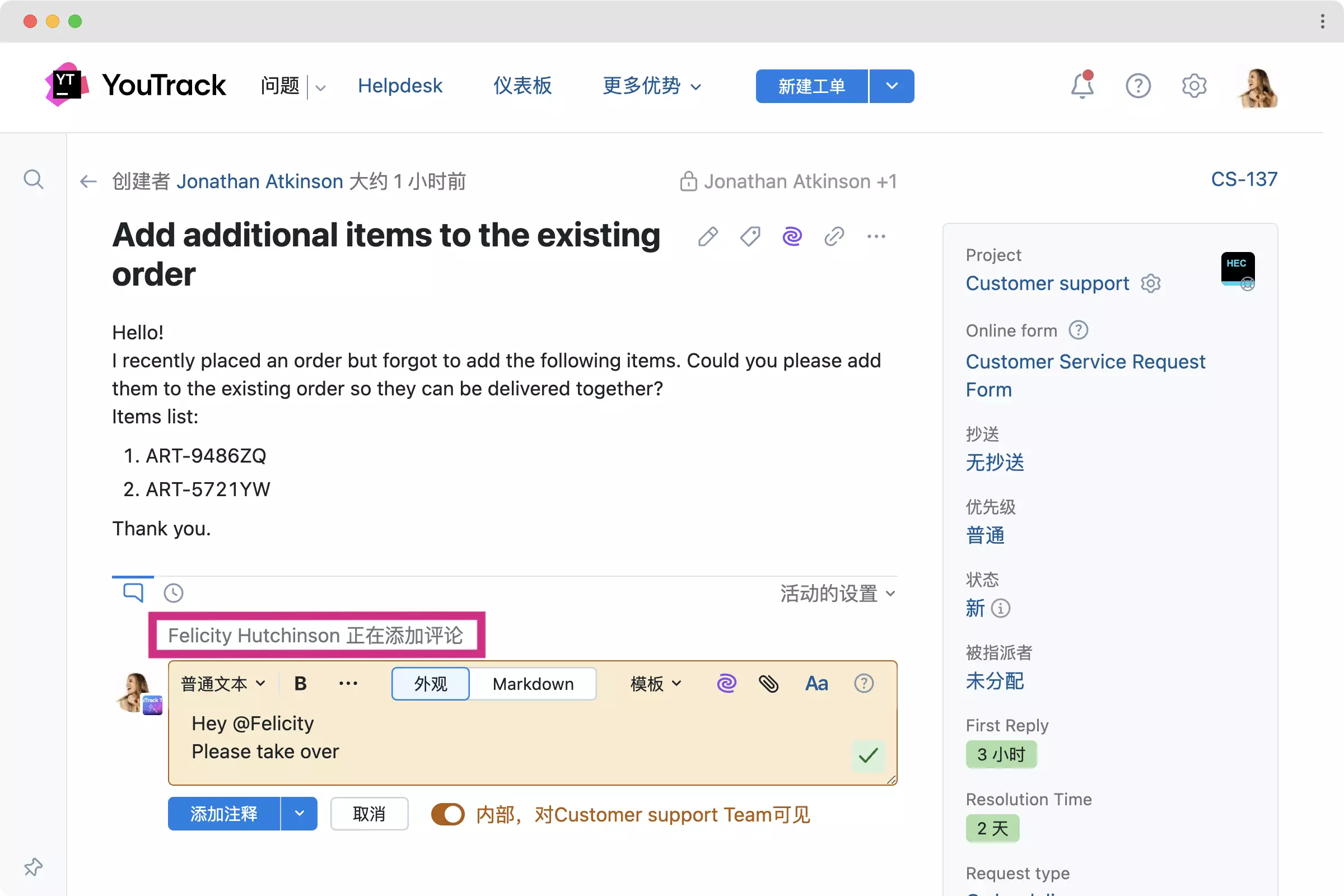Open the search magnifier in sidebar

tap(33, 179)
